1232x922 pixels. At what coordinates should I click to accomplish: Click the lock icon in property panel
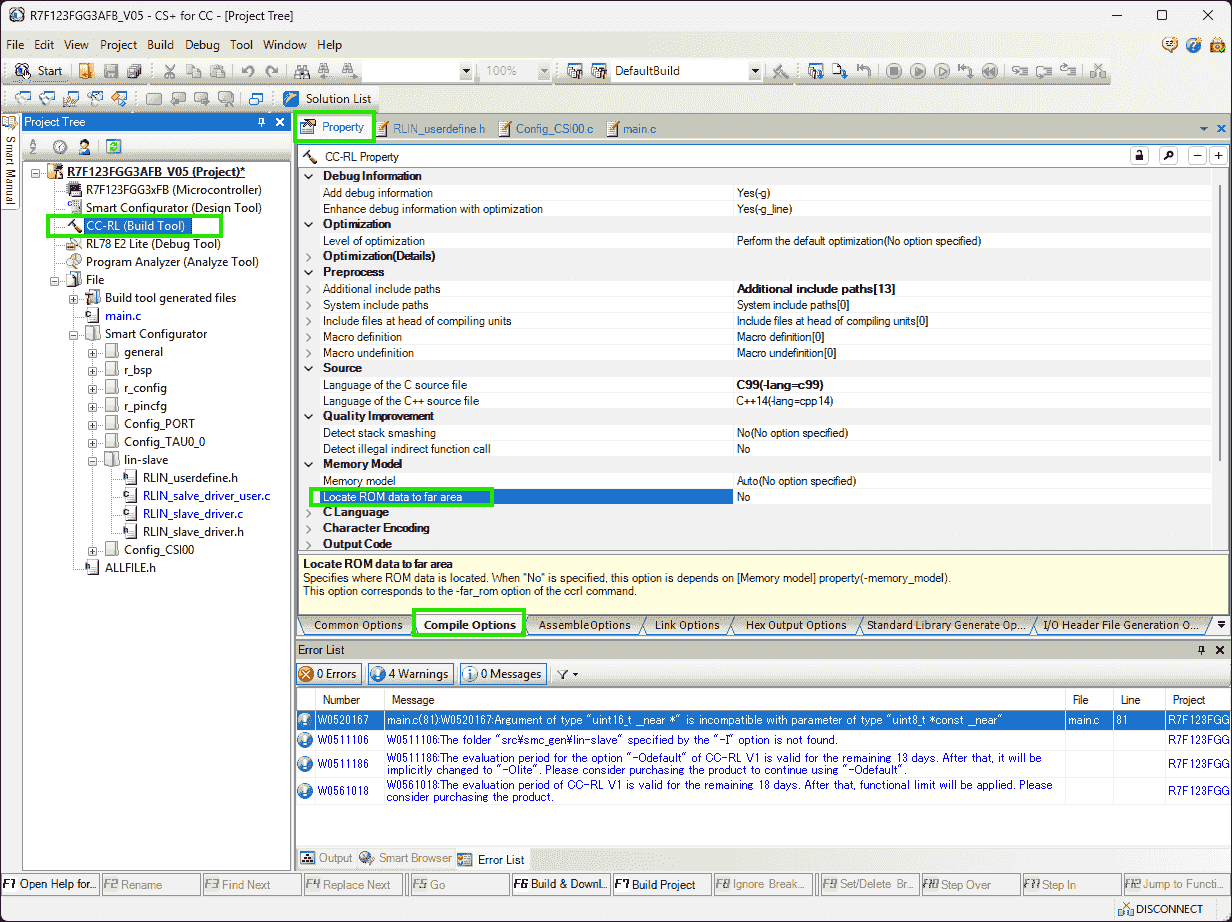(x=1138, y=156)
